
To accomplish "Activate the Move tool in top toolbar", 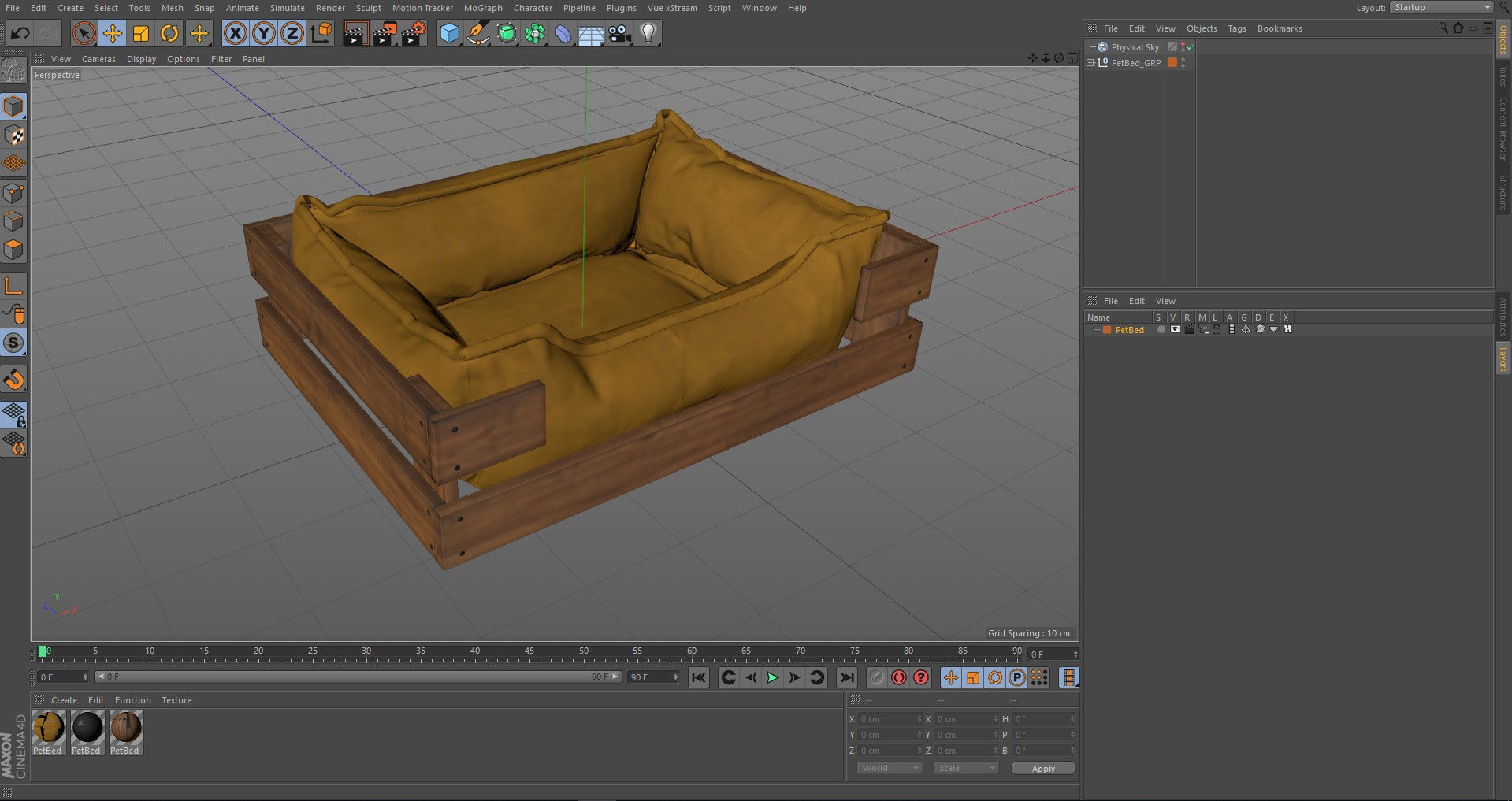I will point(113,33).
